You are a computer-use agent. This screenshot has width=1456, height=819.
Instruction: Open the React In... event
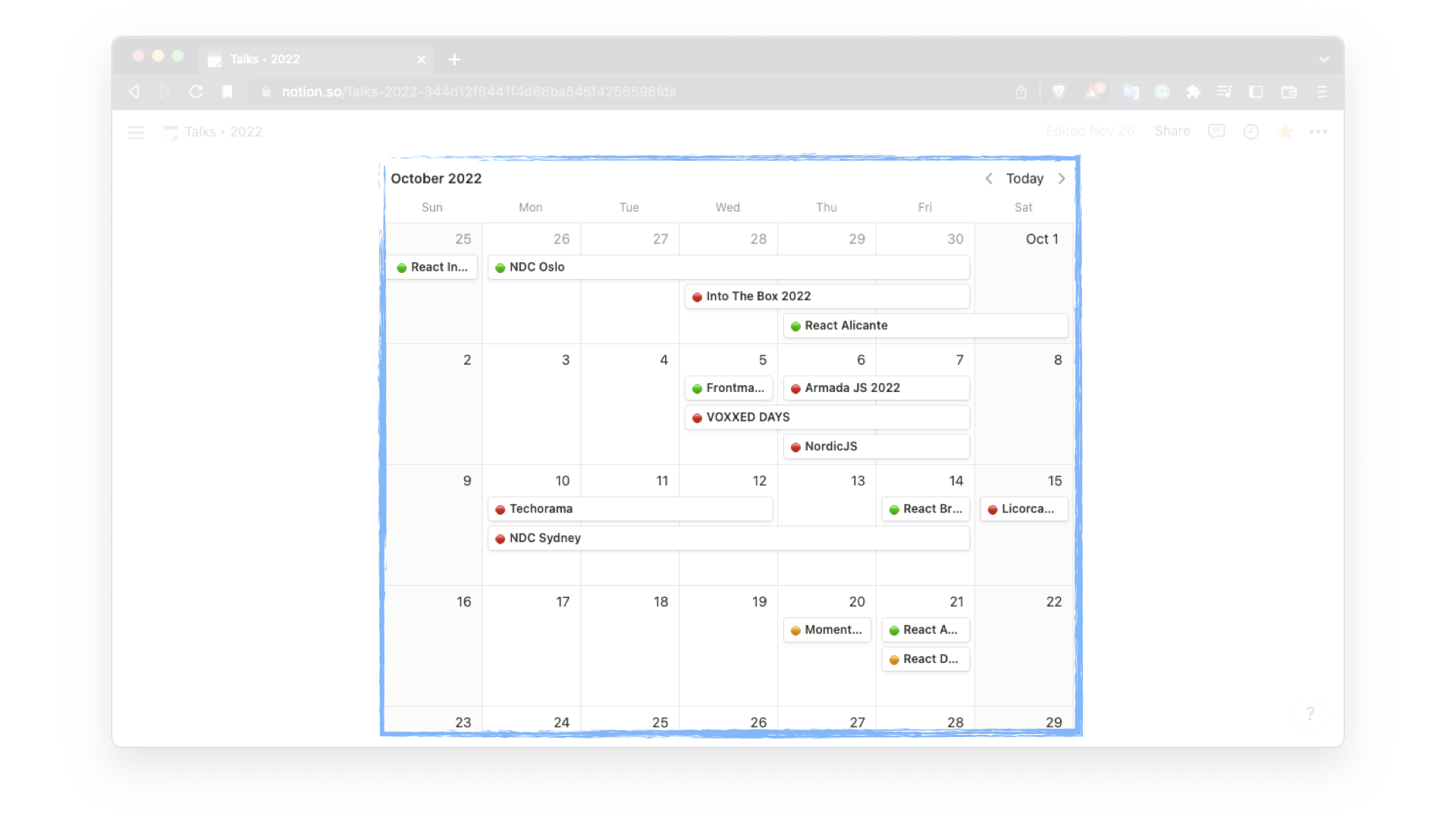(432, 267)
